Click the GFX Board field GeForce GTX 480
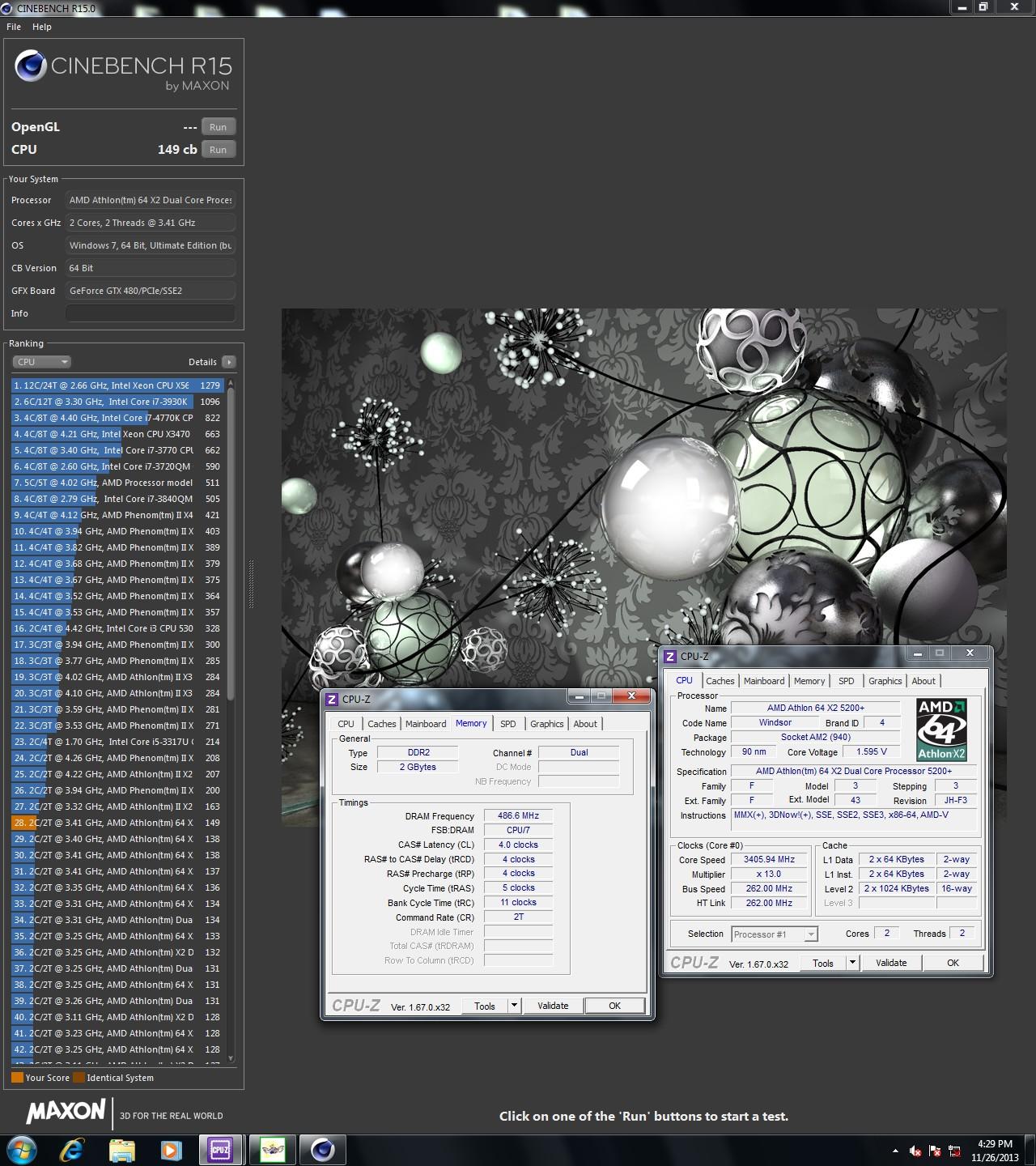This screenshot has width=1036, height=1166. (151, 291)
